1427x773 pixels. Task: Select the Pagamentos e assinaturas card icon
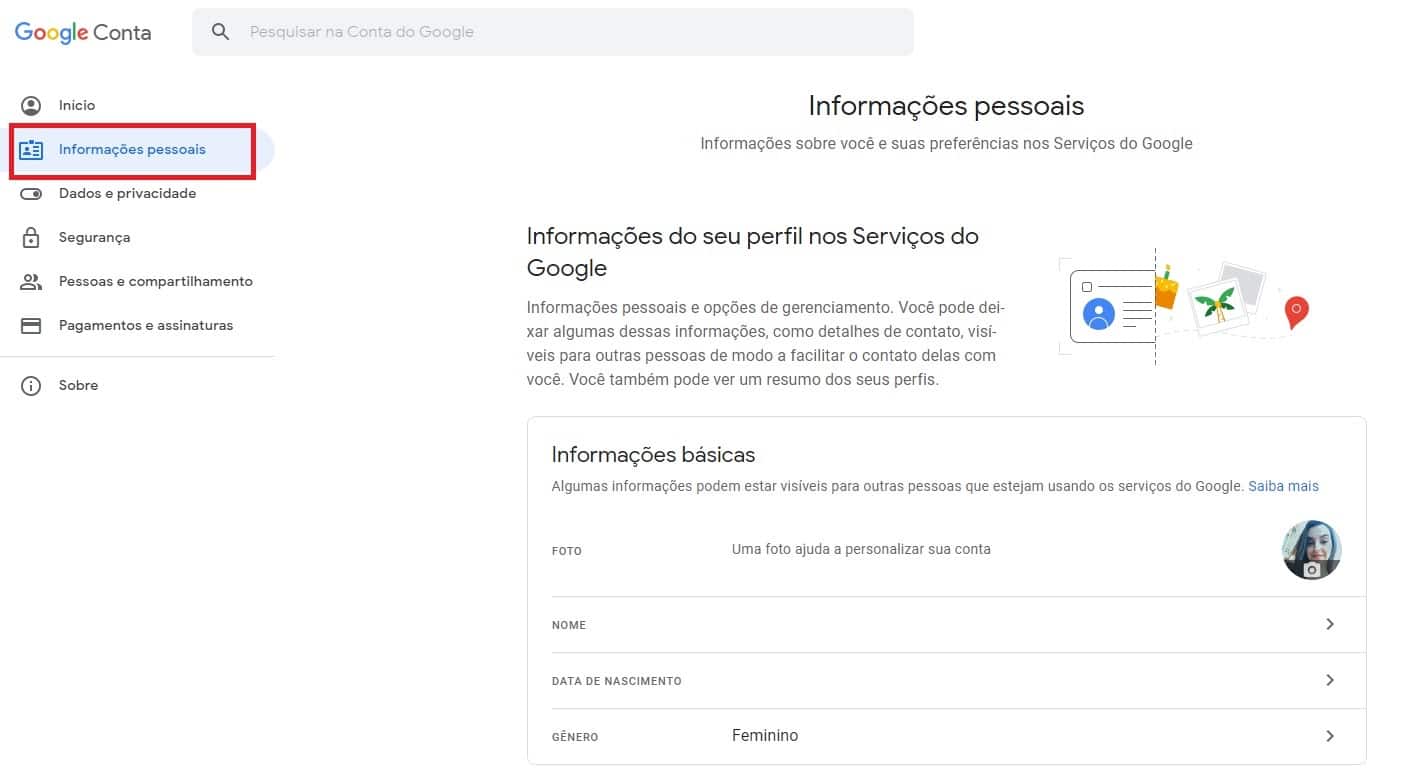(31, 325)
